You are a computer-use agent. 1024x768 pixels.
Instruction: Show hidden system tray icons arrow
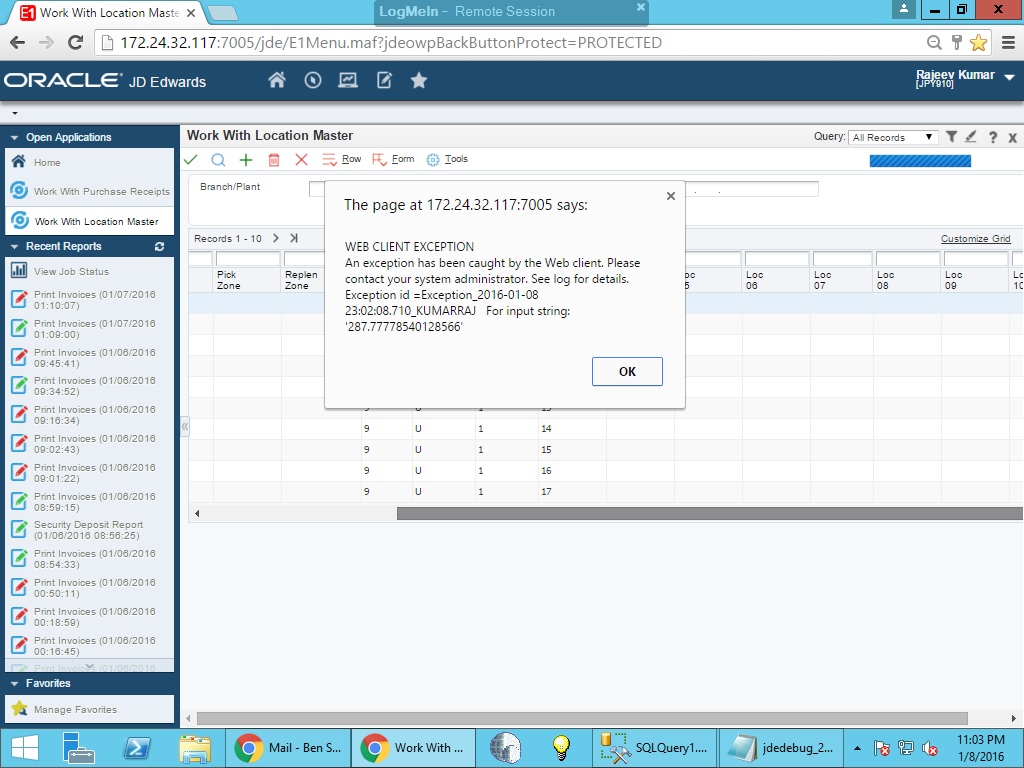click(857, 748)
